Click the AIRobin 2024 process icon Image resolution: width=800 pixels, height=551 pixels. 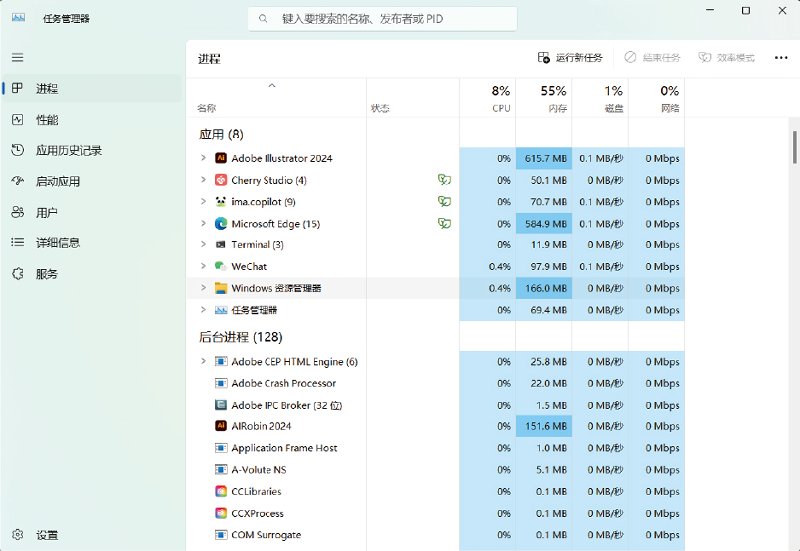[x=221, y=426]
